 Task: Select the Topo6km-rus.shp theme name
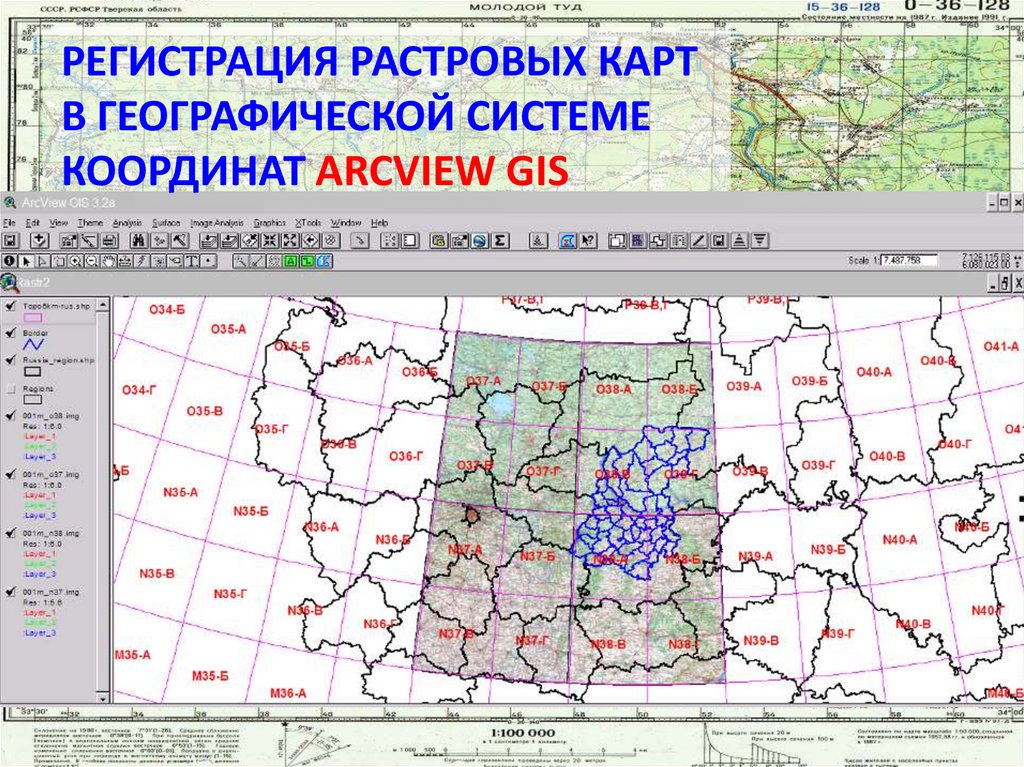pos(56,306)
